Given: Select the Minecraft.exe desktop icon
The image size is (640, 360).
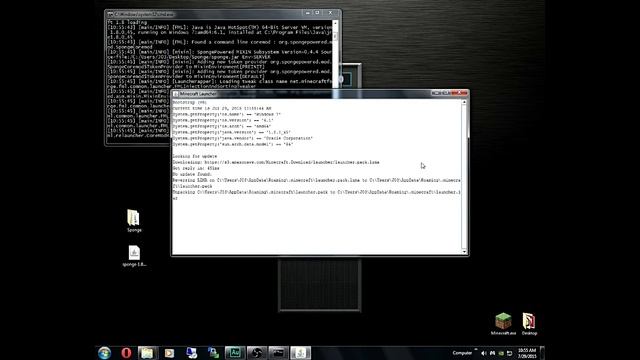Looking at the screenshot, I should 503,324.
